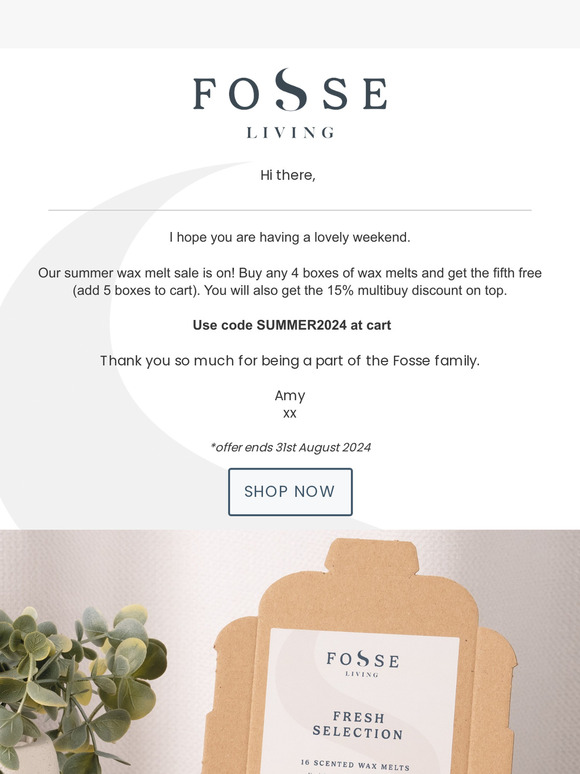Select the SUMMER2024 promo code line
The image size is (580, 774).
click(292, 325)
